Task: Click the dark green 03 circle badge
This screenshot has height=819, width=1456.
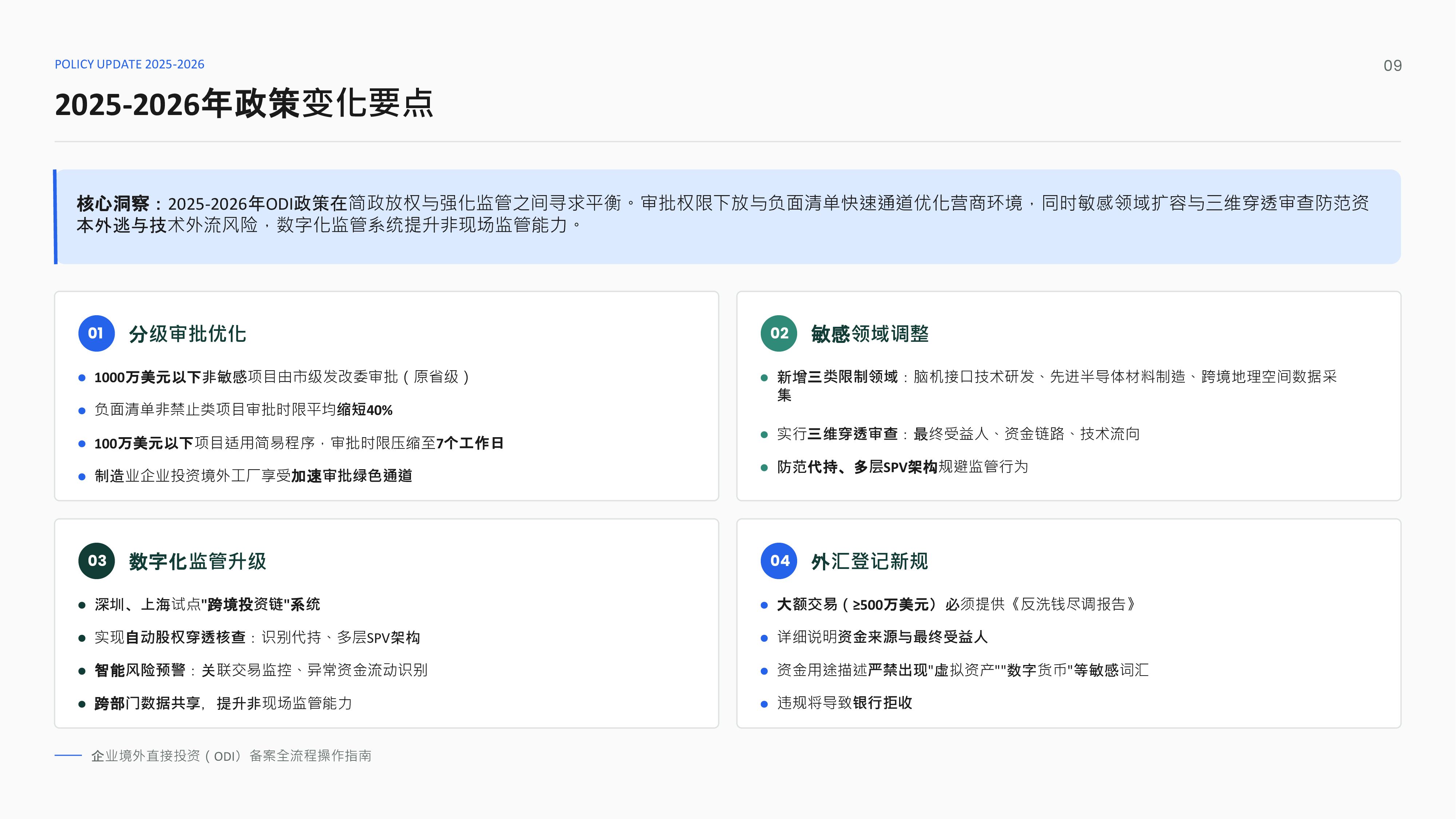Action: (x=97, y=561)
